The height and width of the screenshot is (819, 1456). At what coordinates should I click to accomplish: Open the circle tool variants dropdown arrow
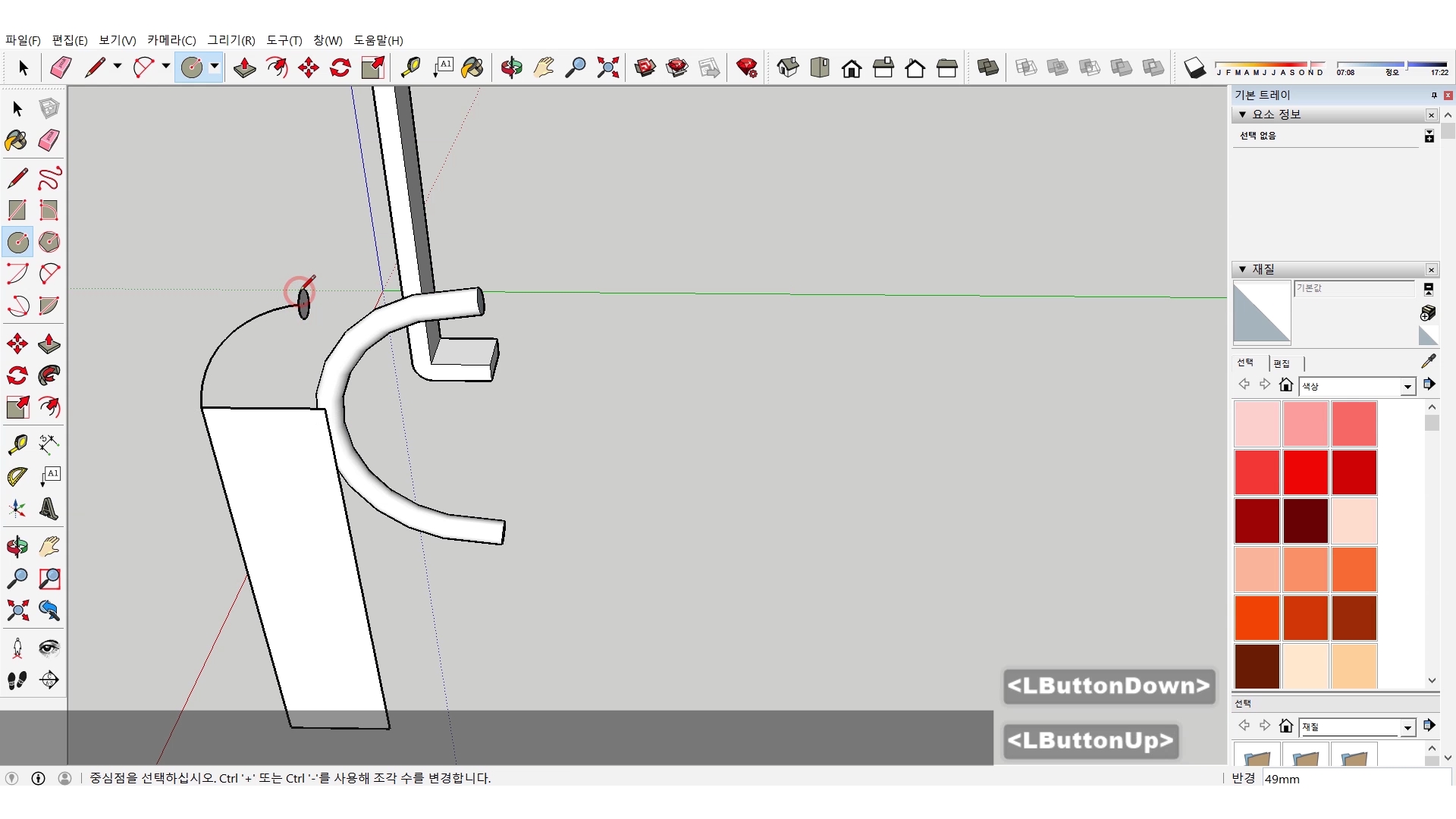point(215,67)
